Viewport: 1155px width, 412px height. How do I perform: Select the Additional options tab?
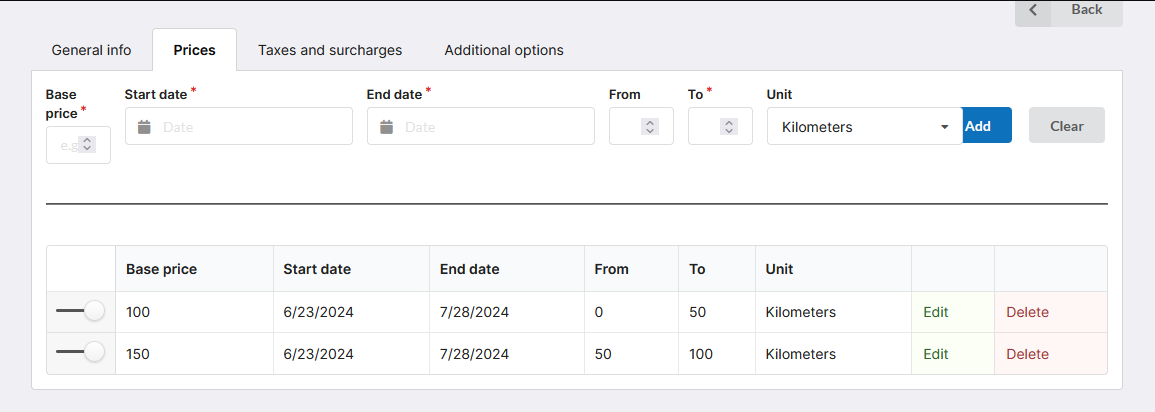504,50
